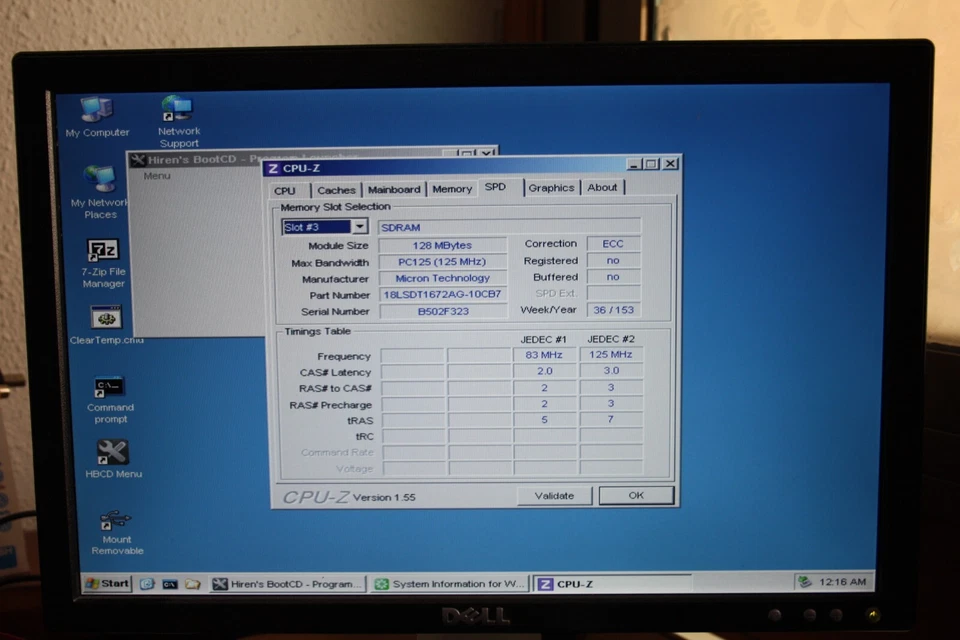Select the SPD tab
This screenshot has height=640, width=960.
tap(495, 187)
